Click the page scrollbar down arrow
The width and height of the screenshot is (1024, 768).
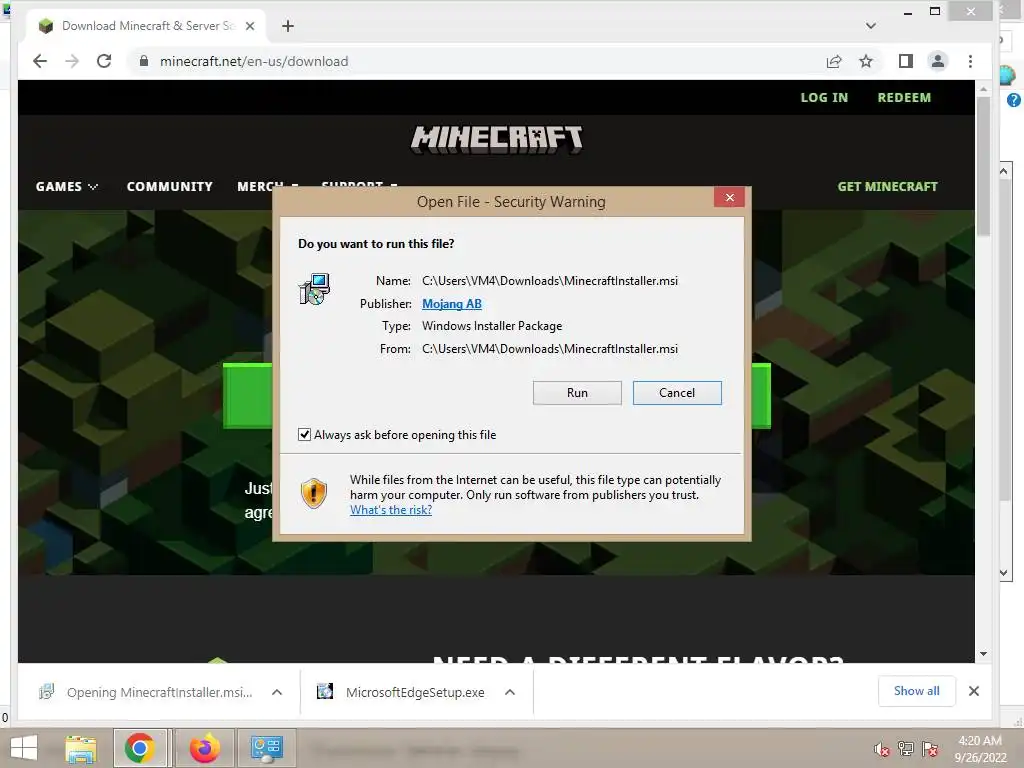[x=984, y=654]
